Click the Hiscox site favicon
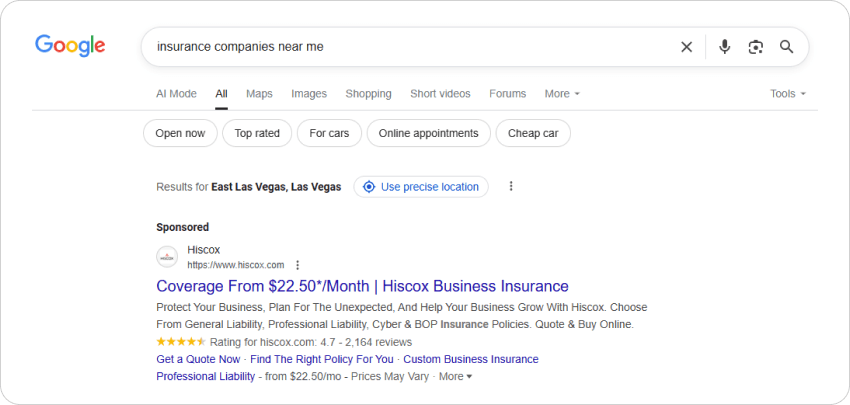 [x=167, y=257]
